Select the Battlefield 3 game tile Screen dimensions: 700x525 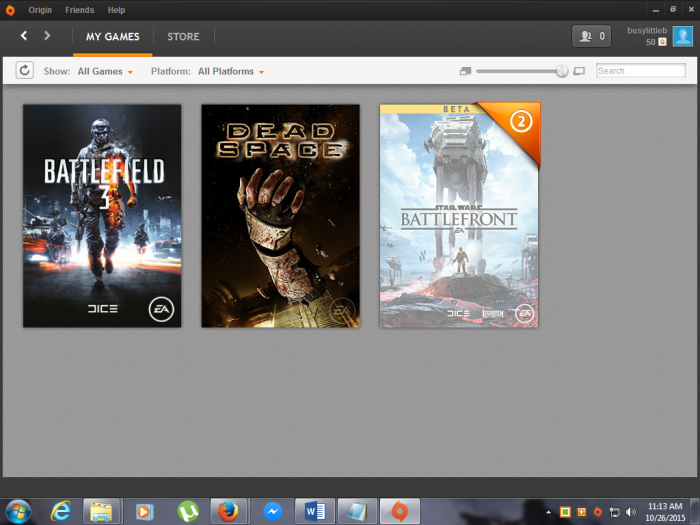[102, 216]
